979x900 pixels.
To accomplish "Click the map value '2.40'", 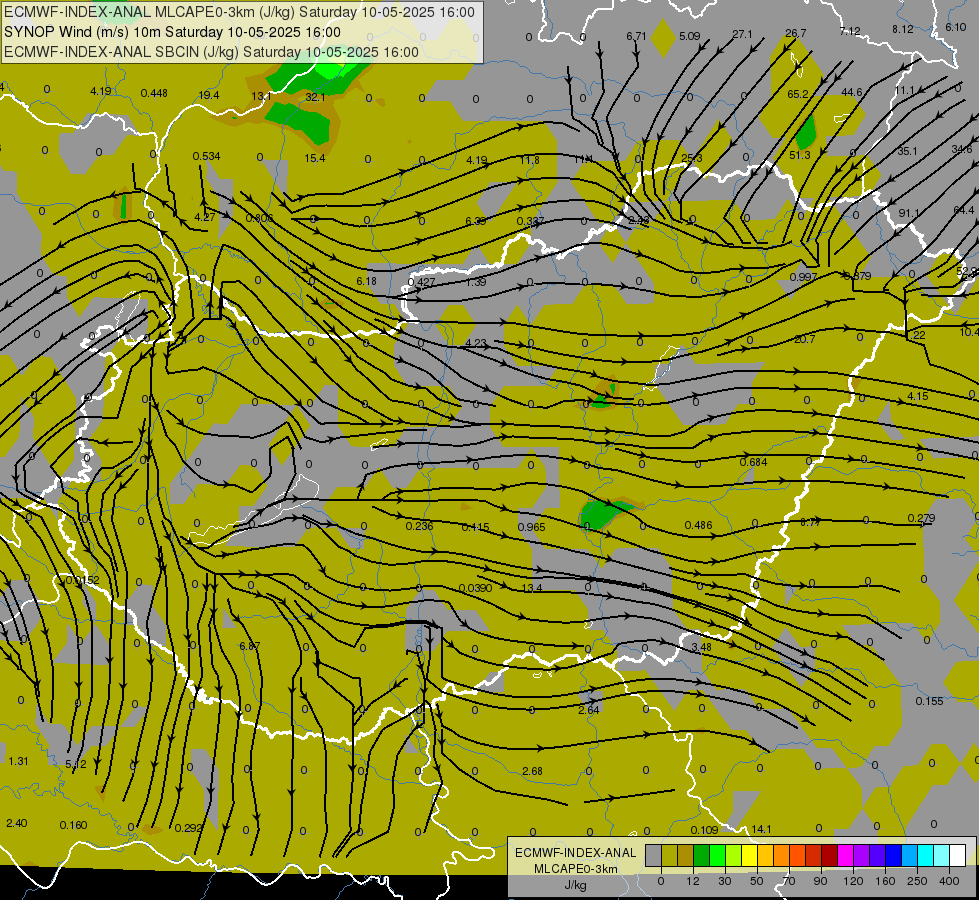I will [x=17, y=823].
